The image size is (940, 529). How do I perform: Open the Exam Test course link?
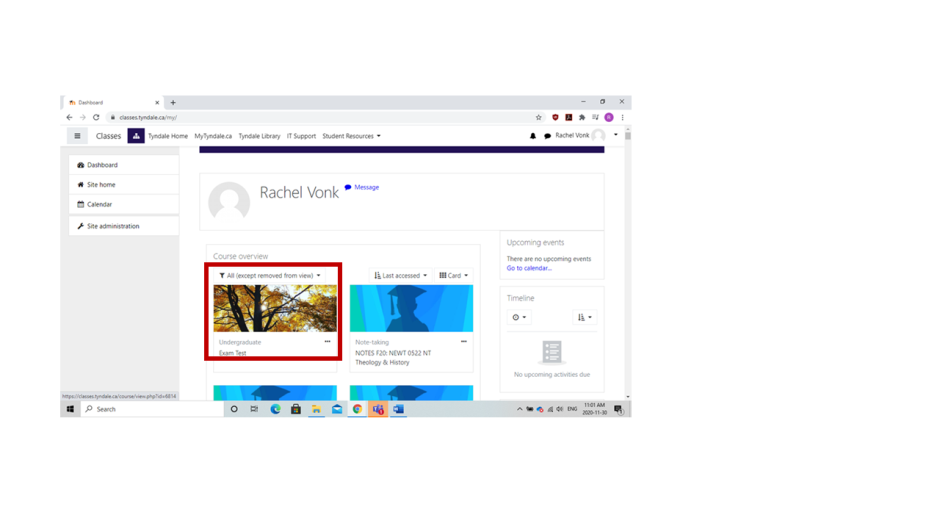[x=233, y=353]
